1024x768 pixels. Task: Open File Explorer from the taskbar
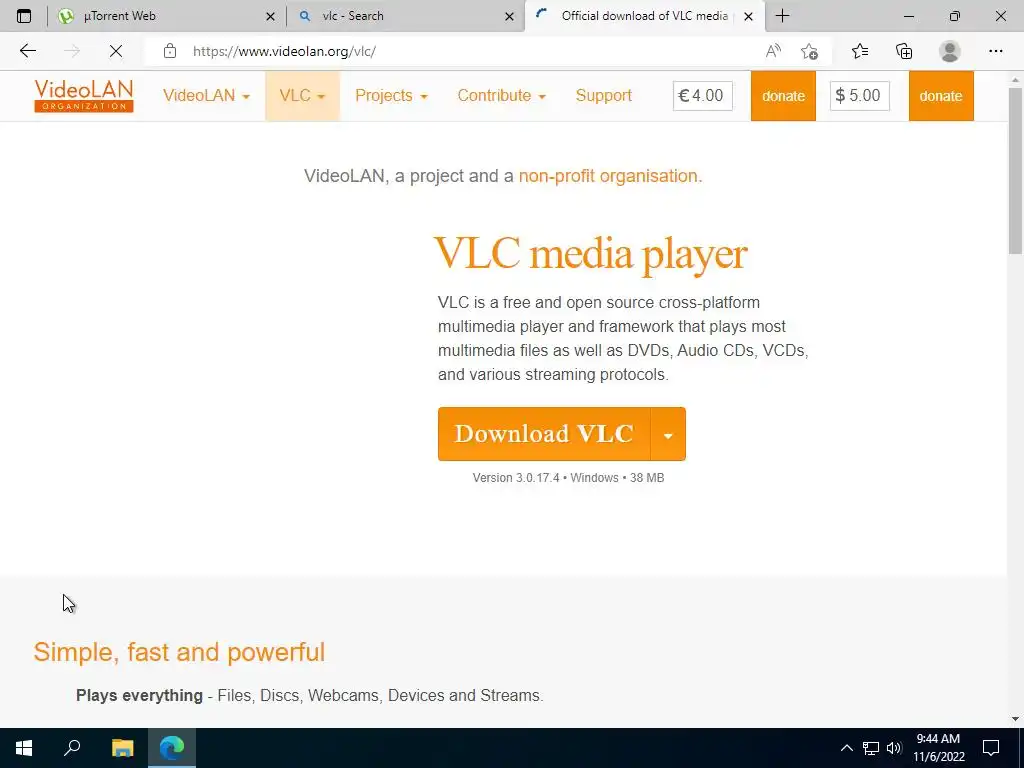tap(122, 748)
